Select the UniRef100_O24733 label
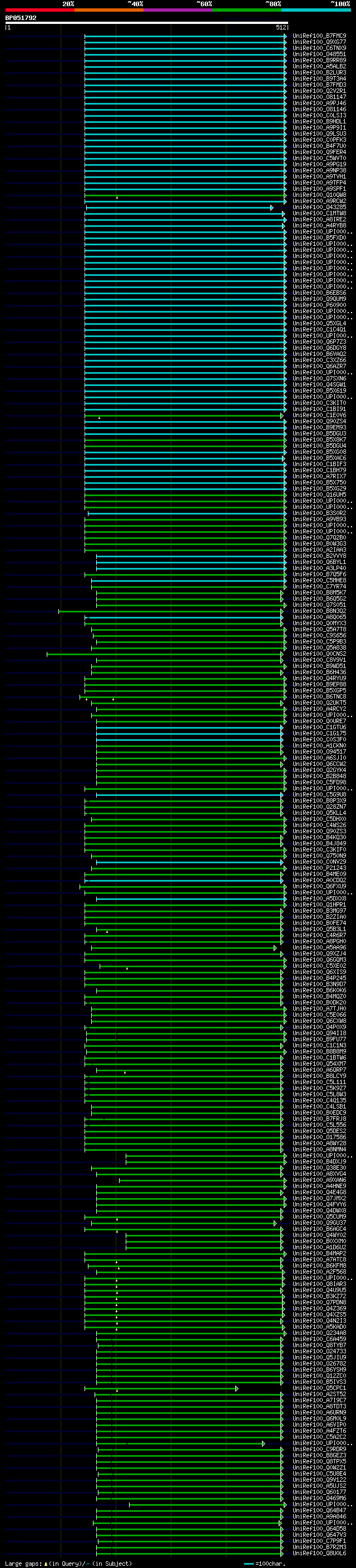Image resolution: width=356 pixels, height=1568 pixels. tap(319, 1351)
